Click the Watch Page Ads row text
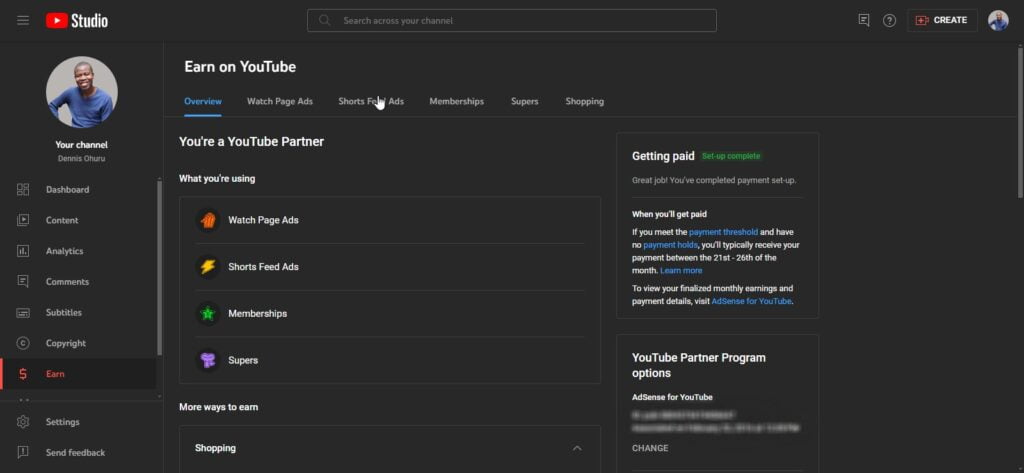This screenshot has height=473, width=1024. 263,220
